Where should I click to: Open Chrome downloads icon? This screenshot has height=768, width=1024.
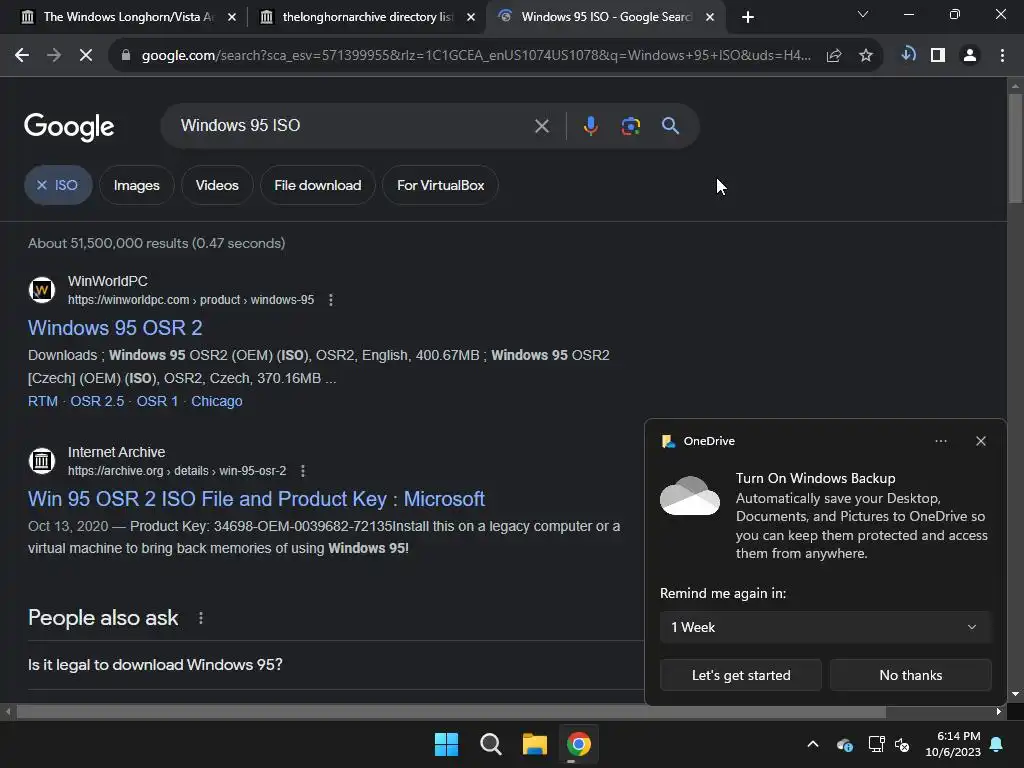908,55
